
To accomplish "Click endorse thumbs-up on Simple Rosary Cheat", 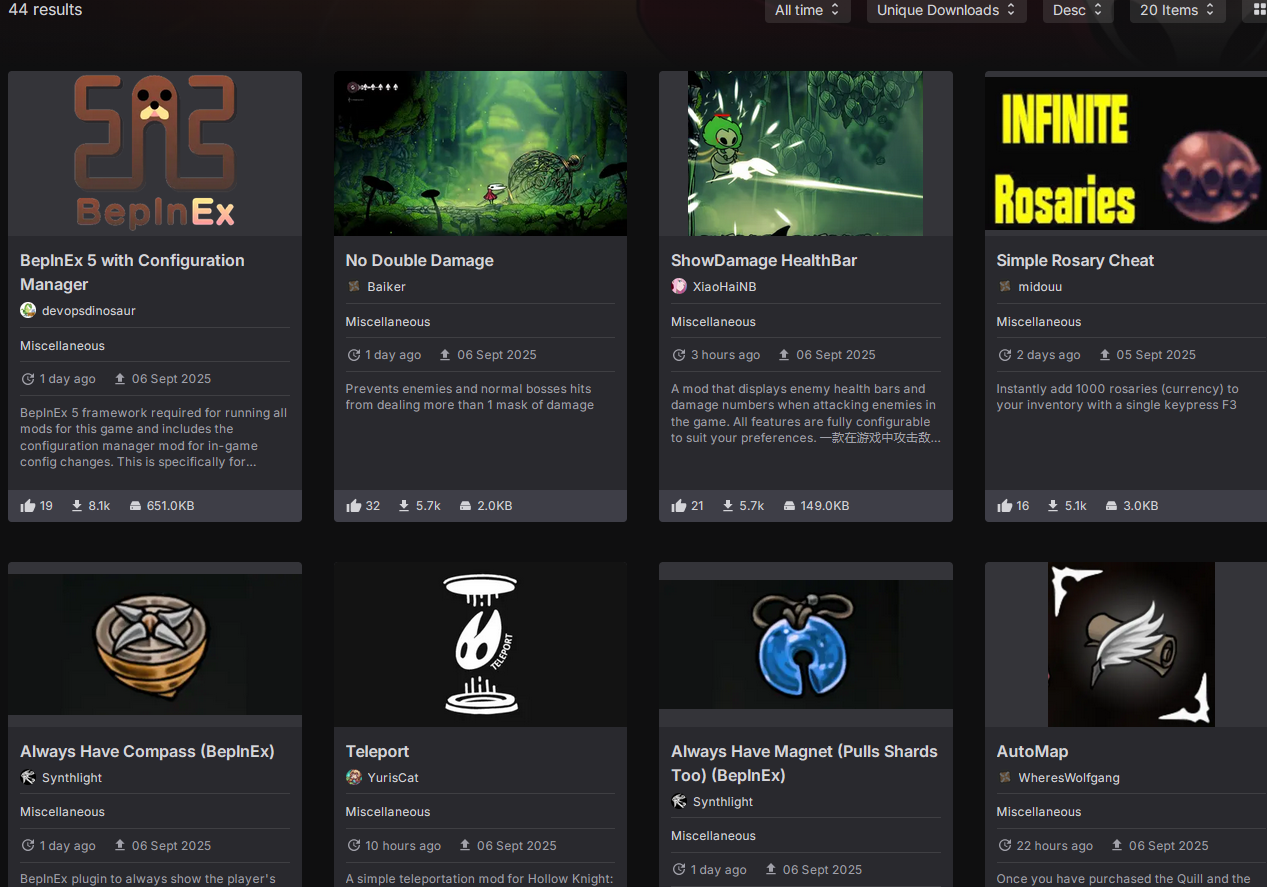I will pos(1005,506).
